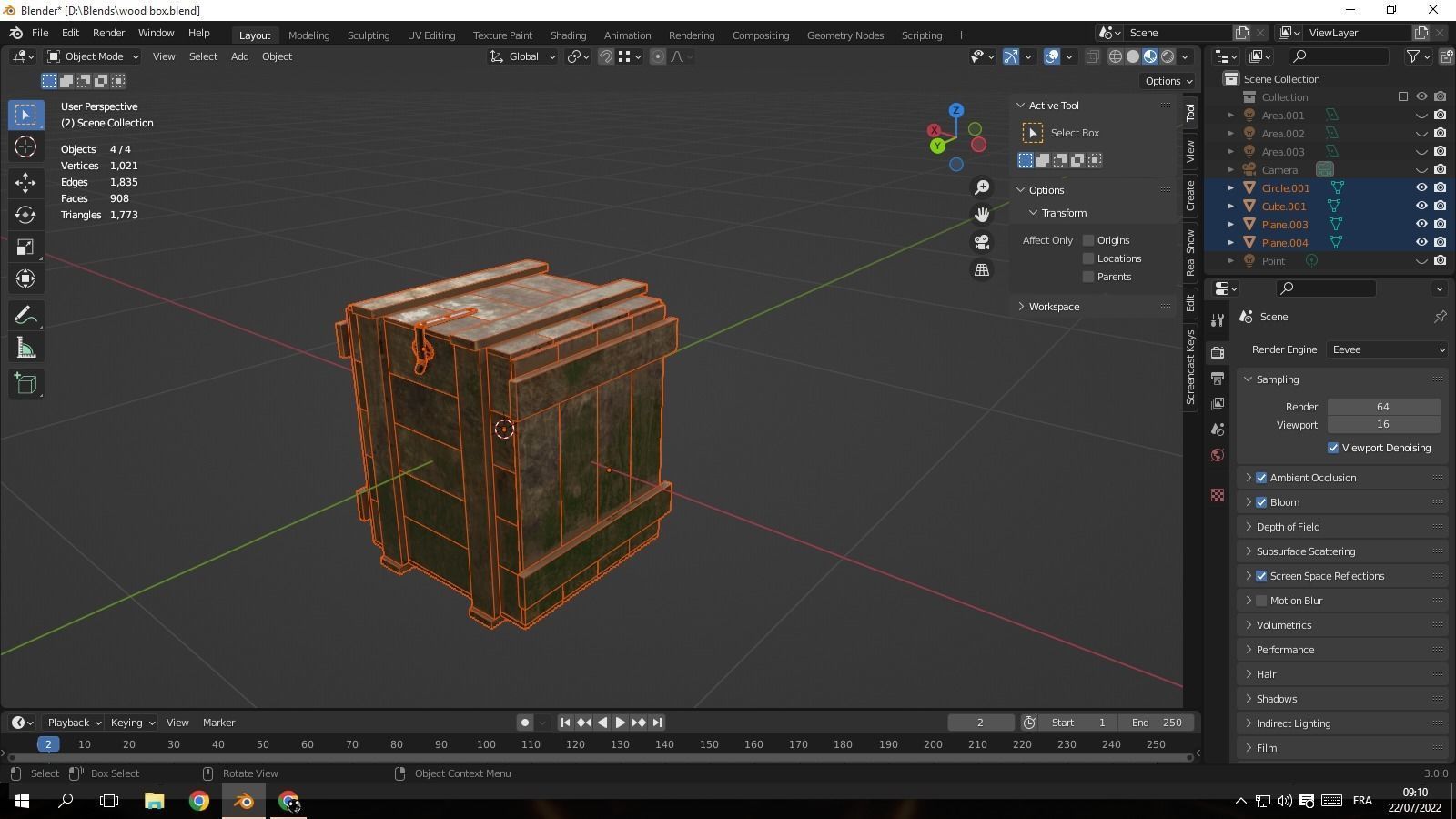1456x819 pixels.
Task: Open the Render Engine Eevee dropdown
Action: pyautogui.click(x=1387, y=349)
